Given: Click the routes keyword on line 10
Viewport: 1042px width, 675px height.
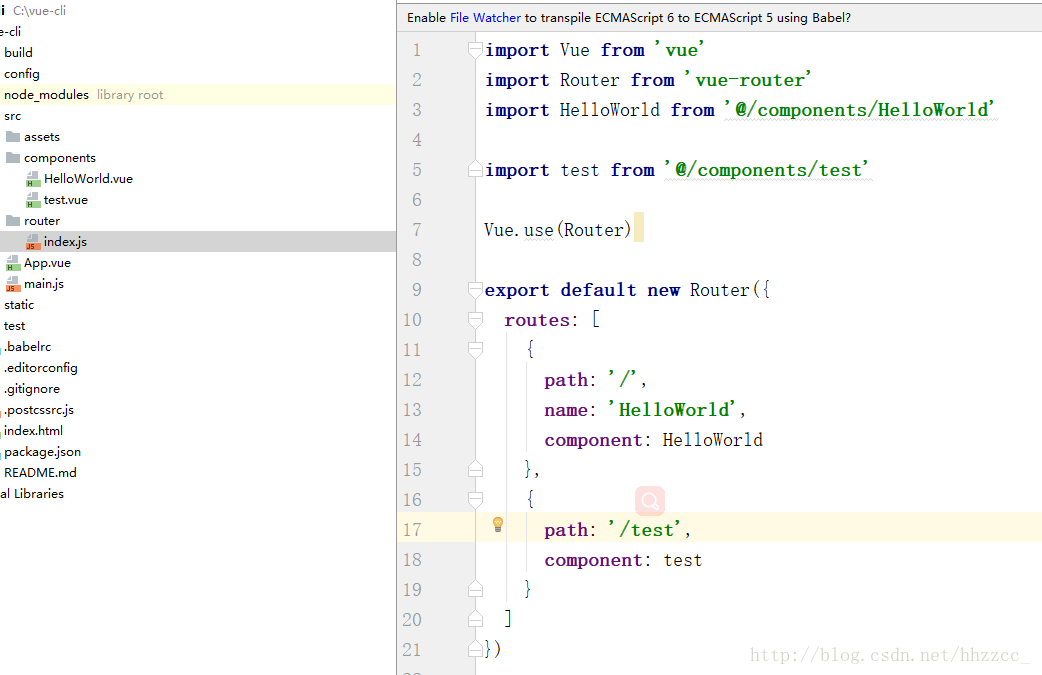Looking at the screenshot, I should tap(537, 320).
